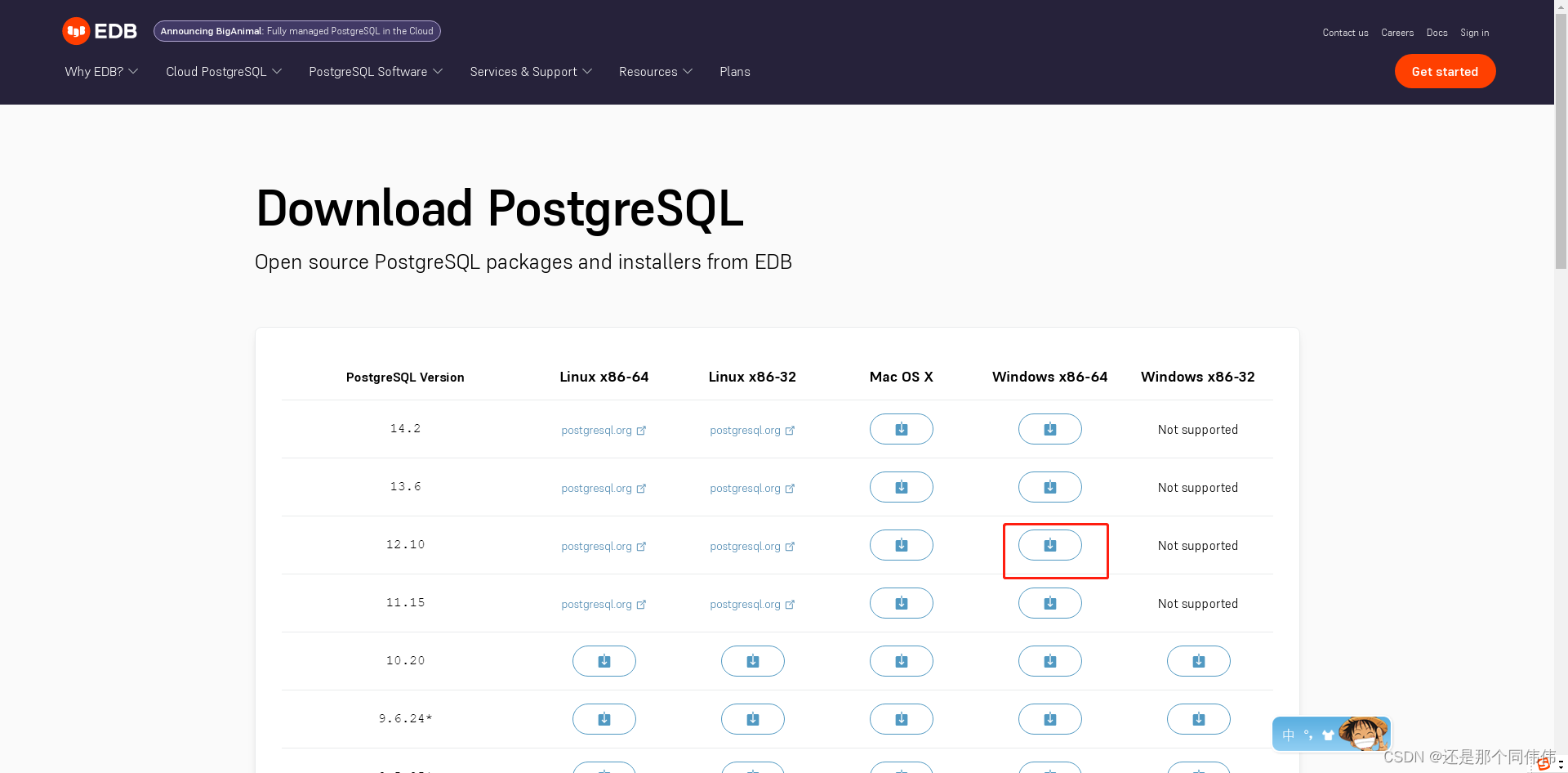Click the shirt skin icon on IME bar

(1328, 735)
